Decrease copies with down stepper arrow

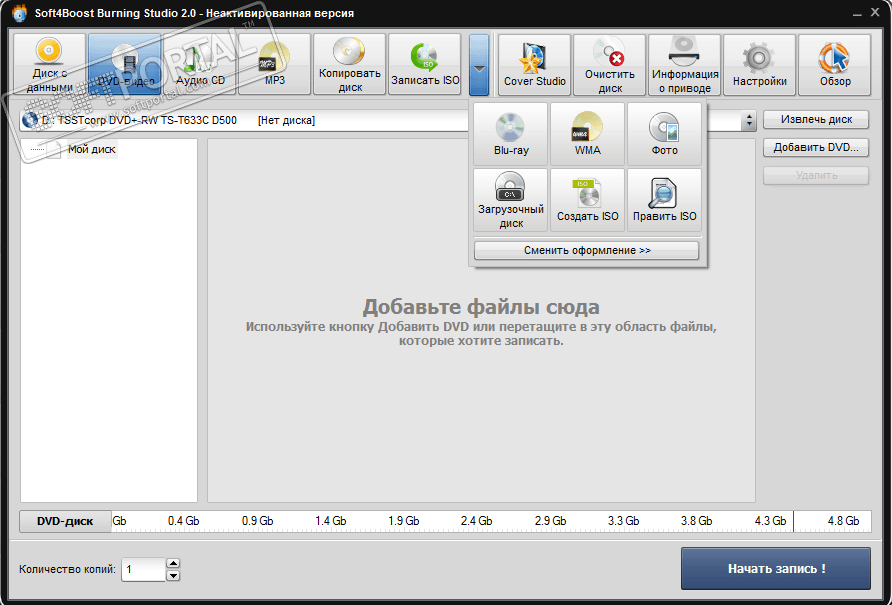point(173,575)
